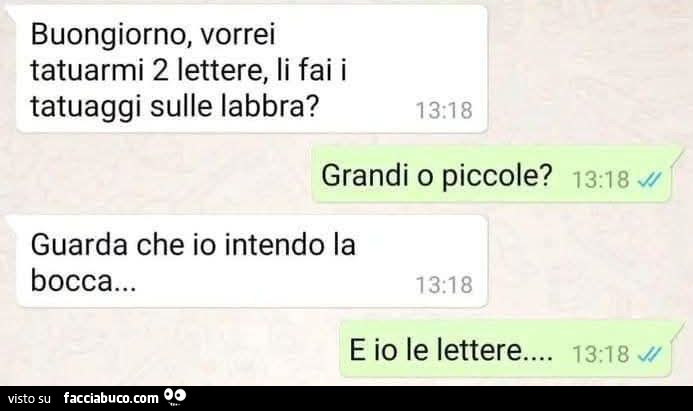Image resolution: width=693 pixels, height=411 pixels.
Task: Click the green bubble tail of 'Grandi o piccole?'
Action: pyautogui.click(x=677, y=159)
